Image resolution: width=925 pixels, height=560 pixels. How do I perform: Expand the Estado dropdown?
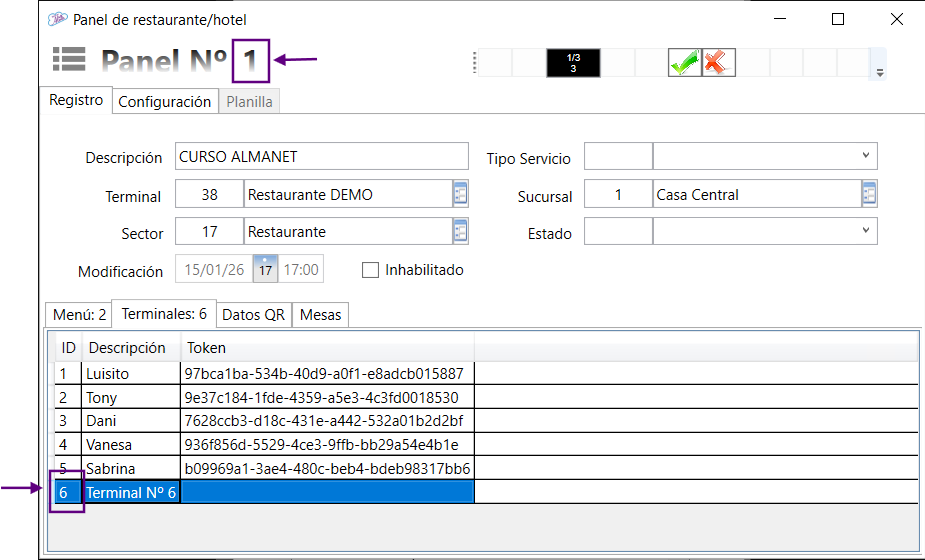tap(864, 232)
